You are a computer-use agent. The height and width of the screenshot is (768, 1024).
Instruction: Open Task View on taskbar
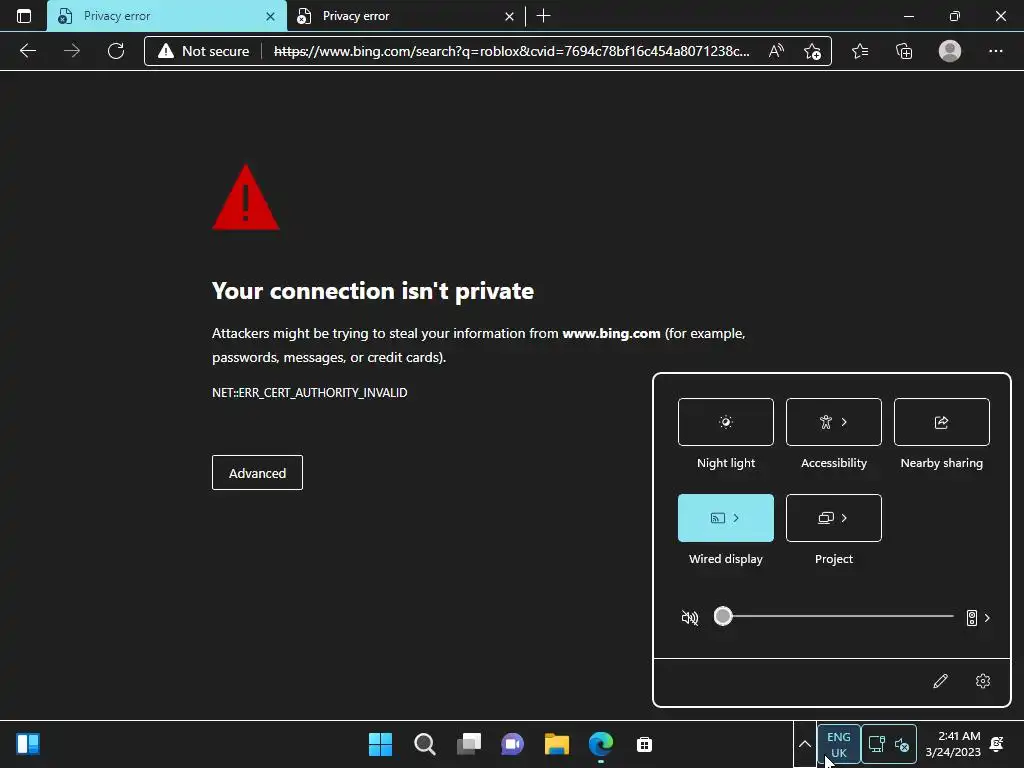coord(469,744)
